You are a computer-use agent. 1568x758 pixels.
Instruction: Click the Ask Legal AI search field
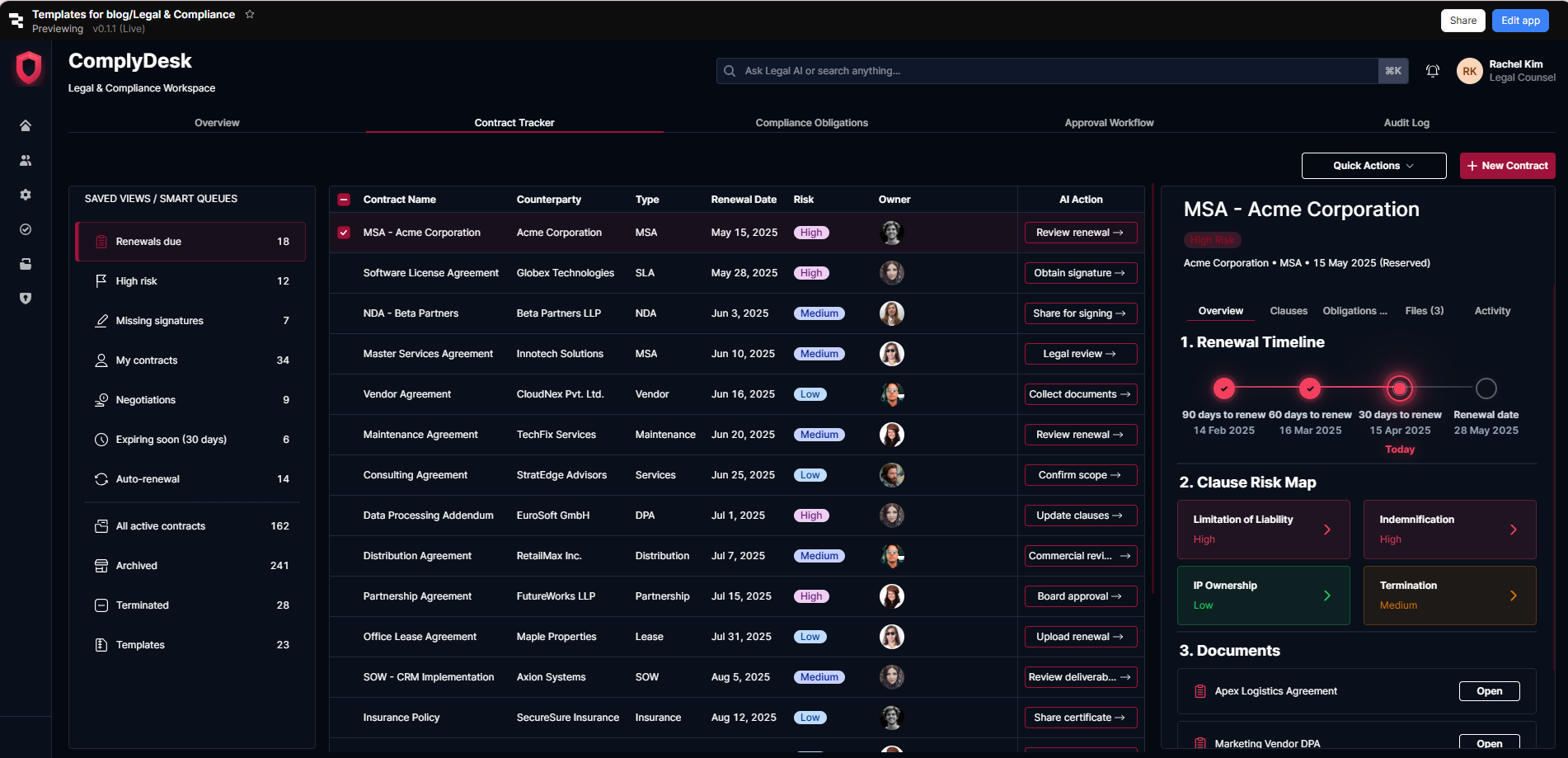pos(1047,71)
